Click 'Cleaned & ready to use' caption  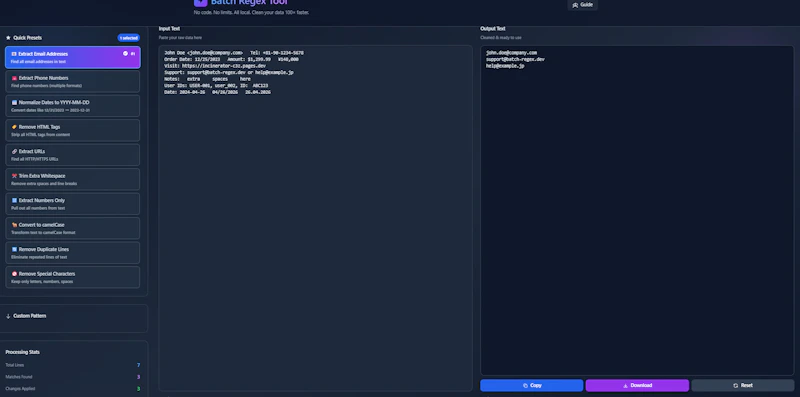[501, 38]
